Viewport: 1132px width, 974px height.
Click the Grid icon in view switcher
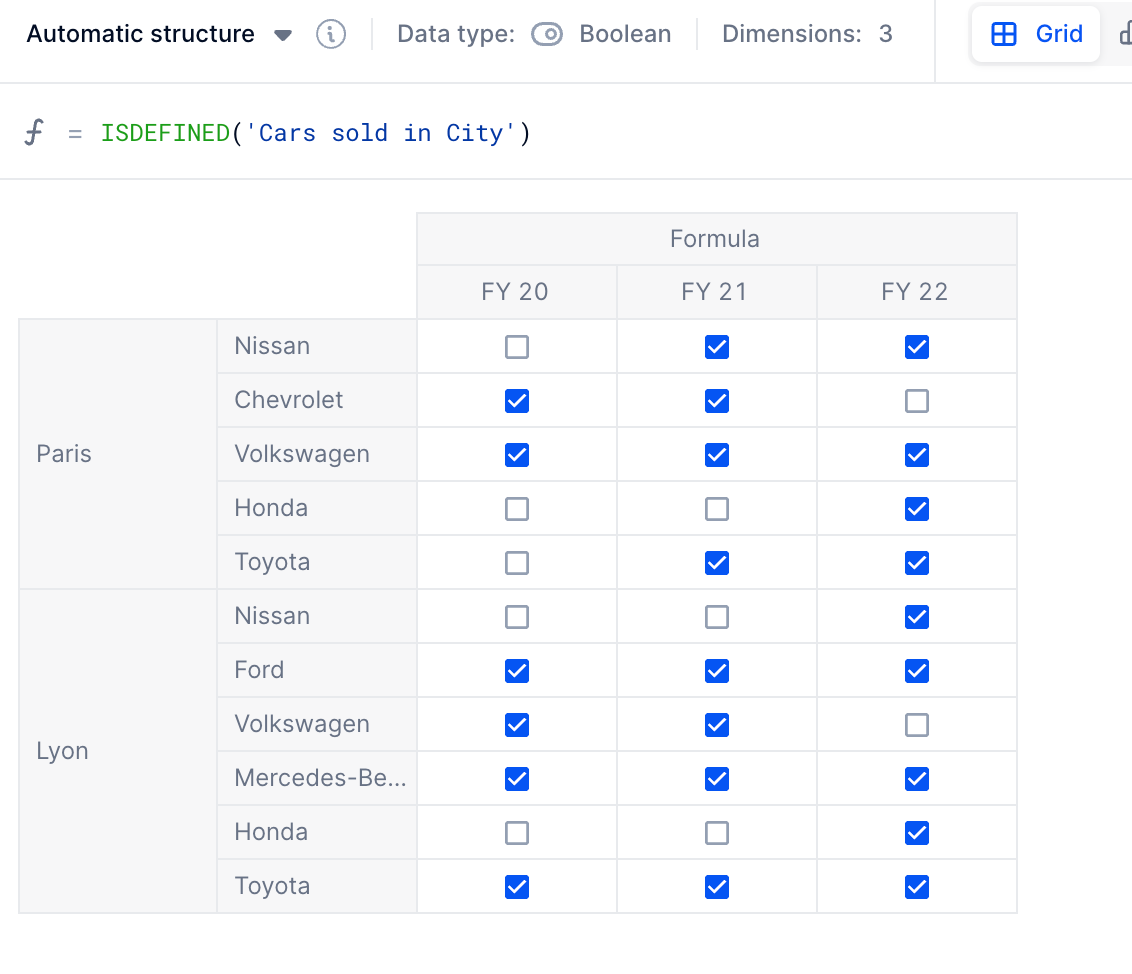pyautogui.click(x=1003, y=34)
